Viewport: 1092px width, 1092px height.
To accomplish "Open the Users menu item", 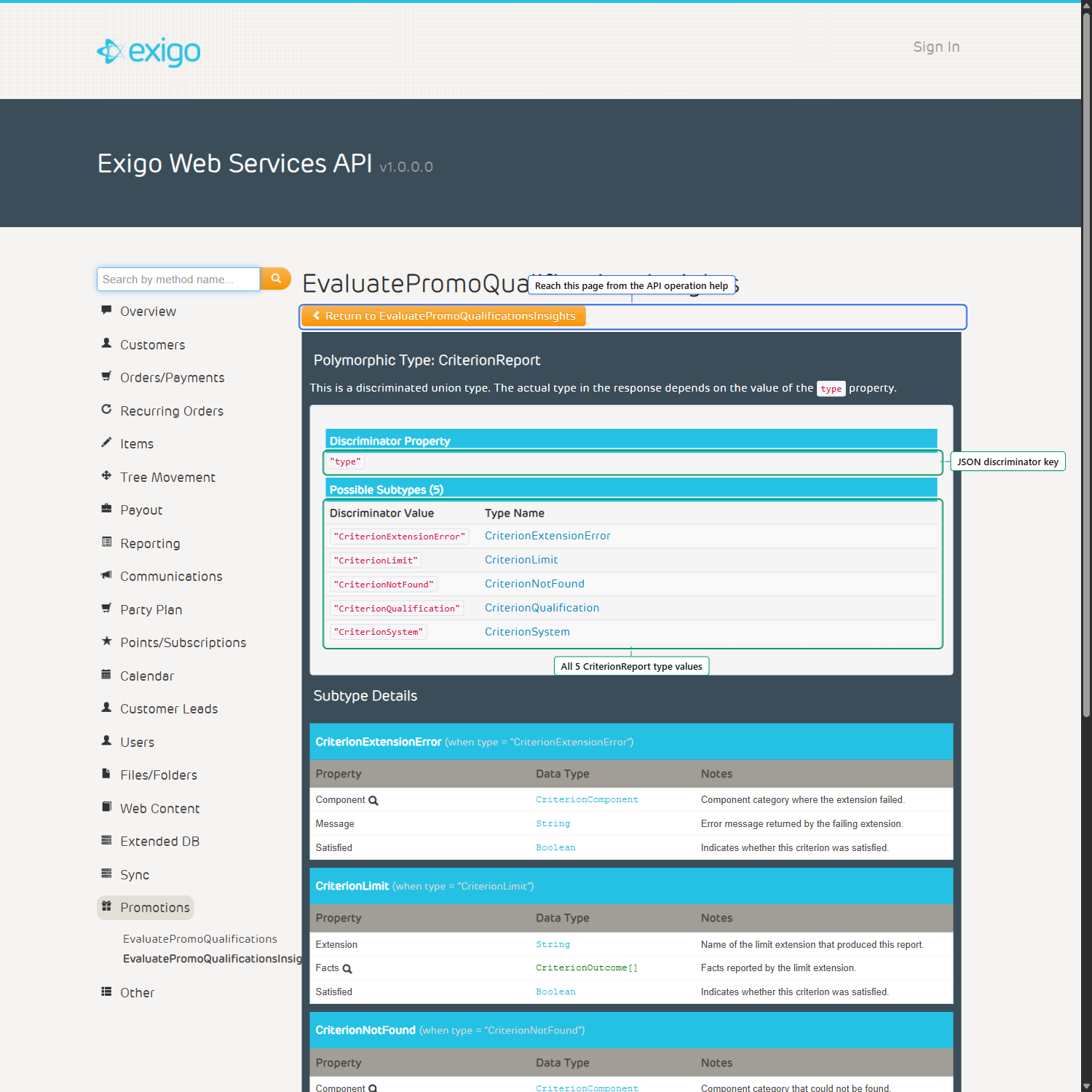I will pyautogui.click(x=137, y=743).
